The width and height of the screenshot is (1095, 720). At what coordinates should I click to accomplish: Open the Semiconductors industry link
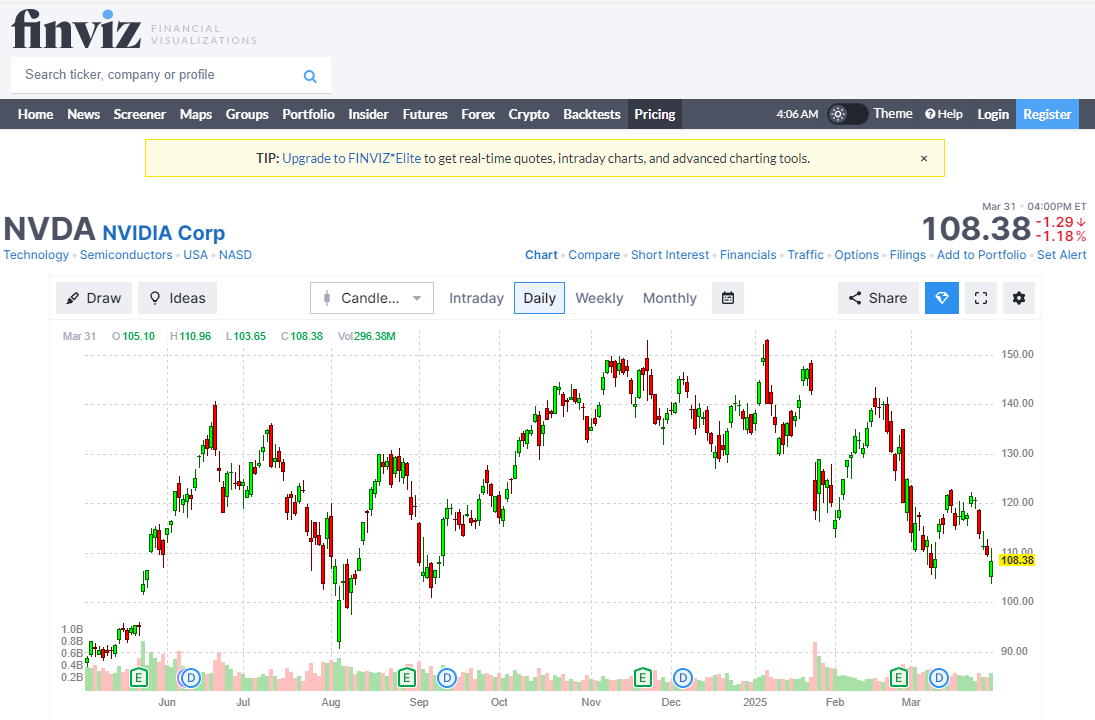click(126, 255)
